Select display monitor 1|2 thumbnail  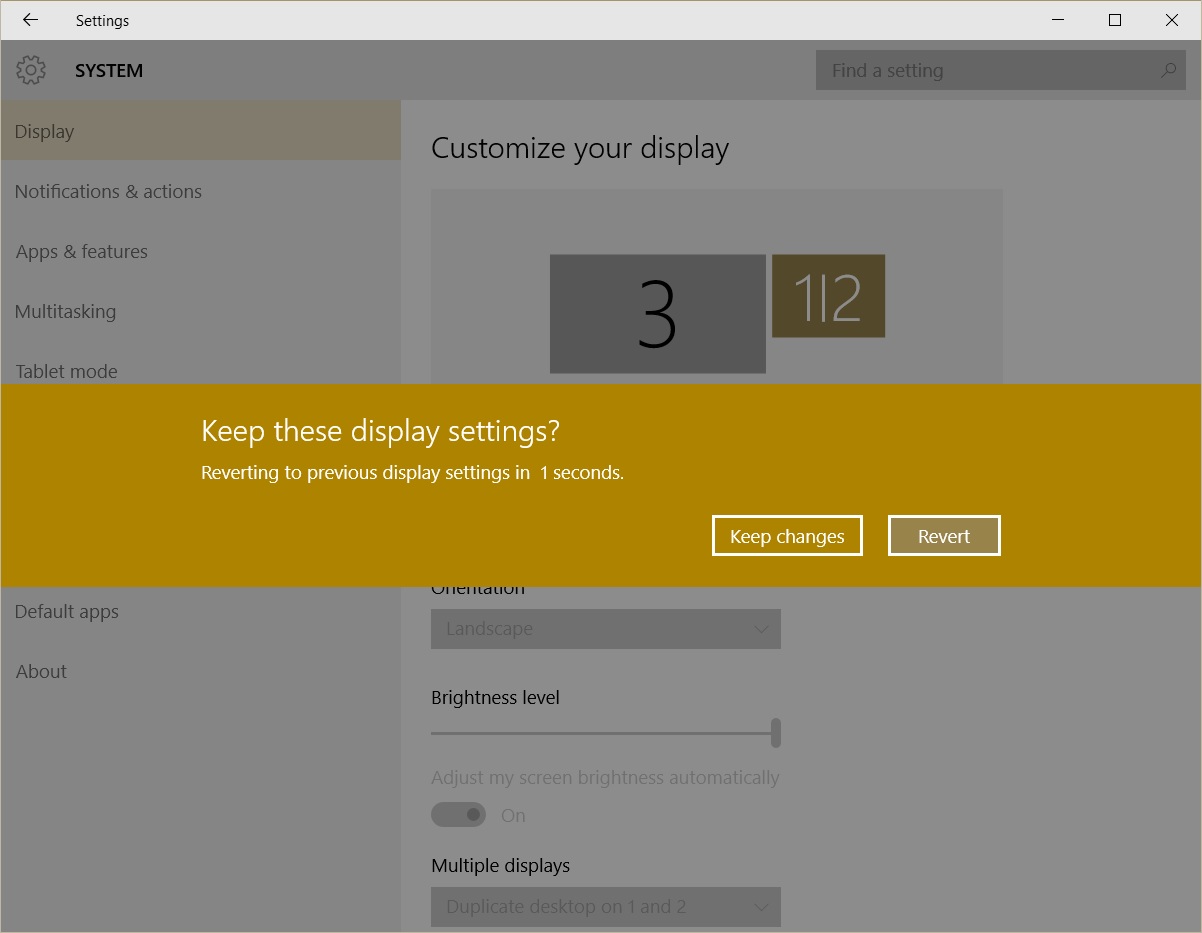pyautogui.click(x=829, y=296)
